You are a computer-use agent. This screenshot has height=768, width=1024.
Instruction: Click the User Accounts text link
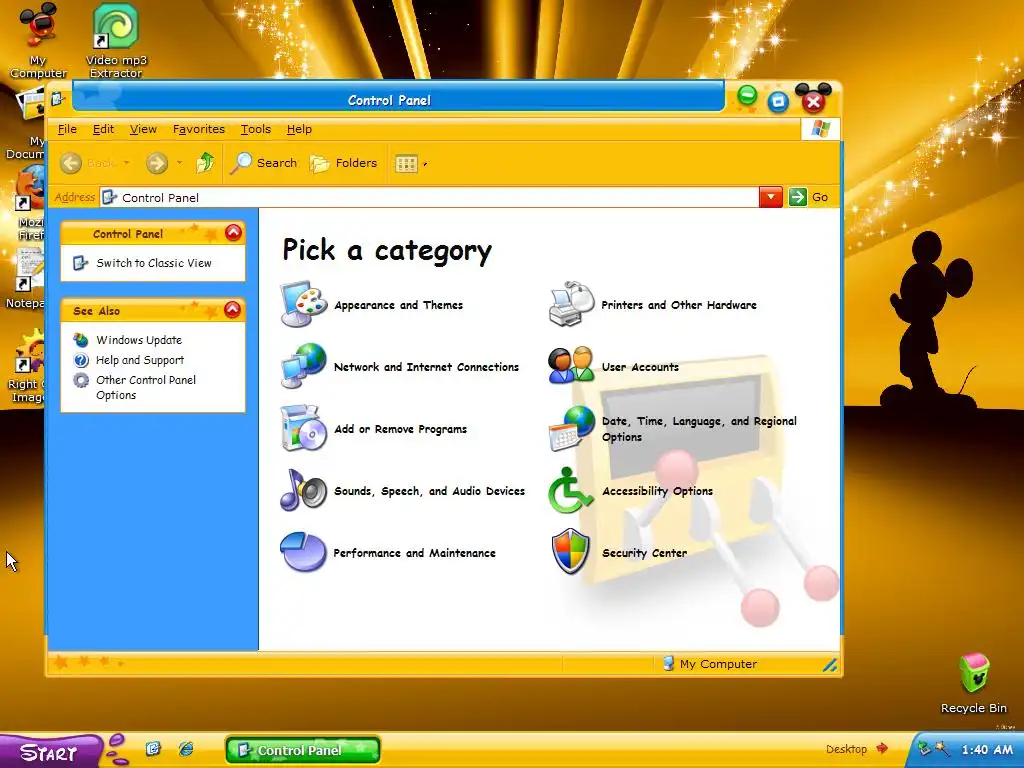640,367
